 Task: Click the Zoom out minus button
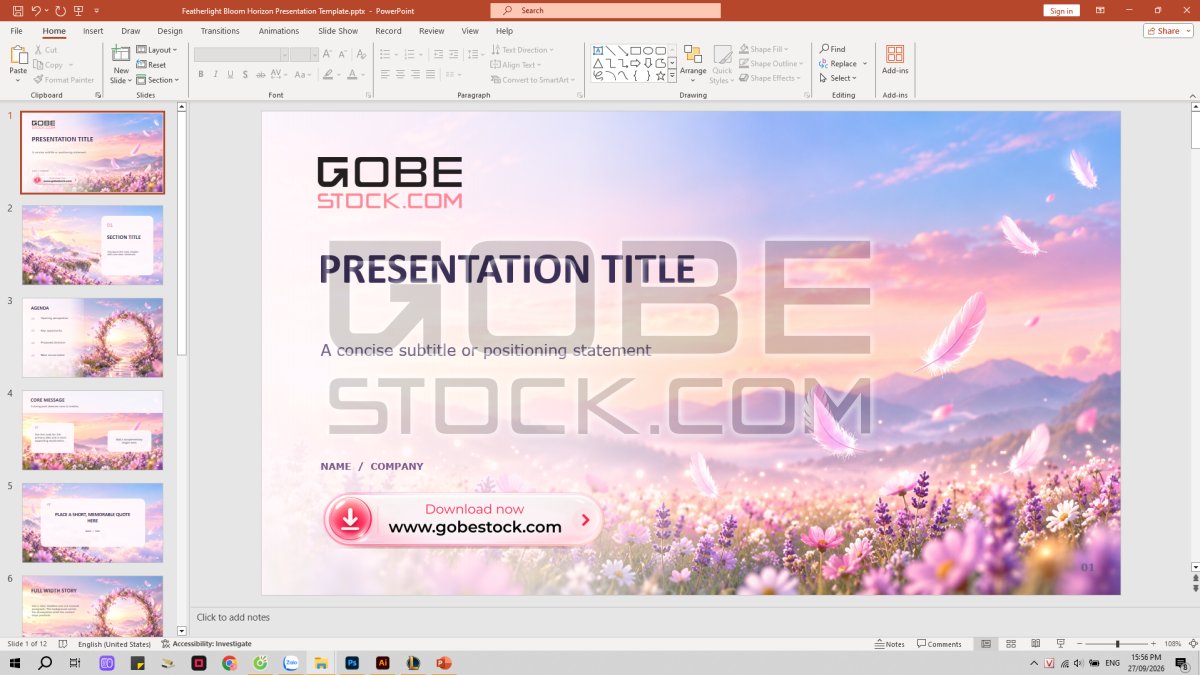[1079, 644]
